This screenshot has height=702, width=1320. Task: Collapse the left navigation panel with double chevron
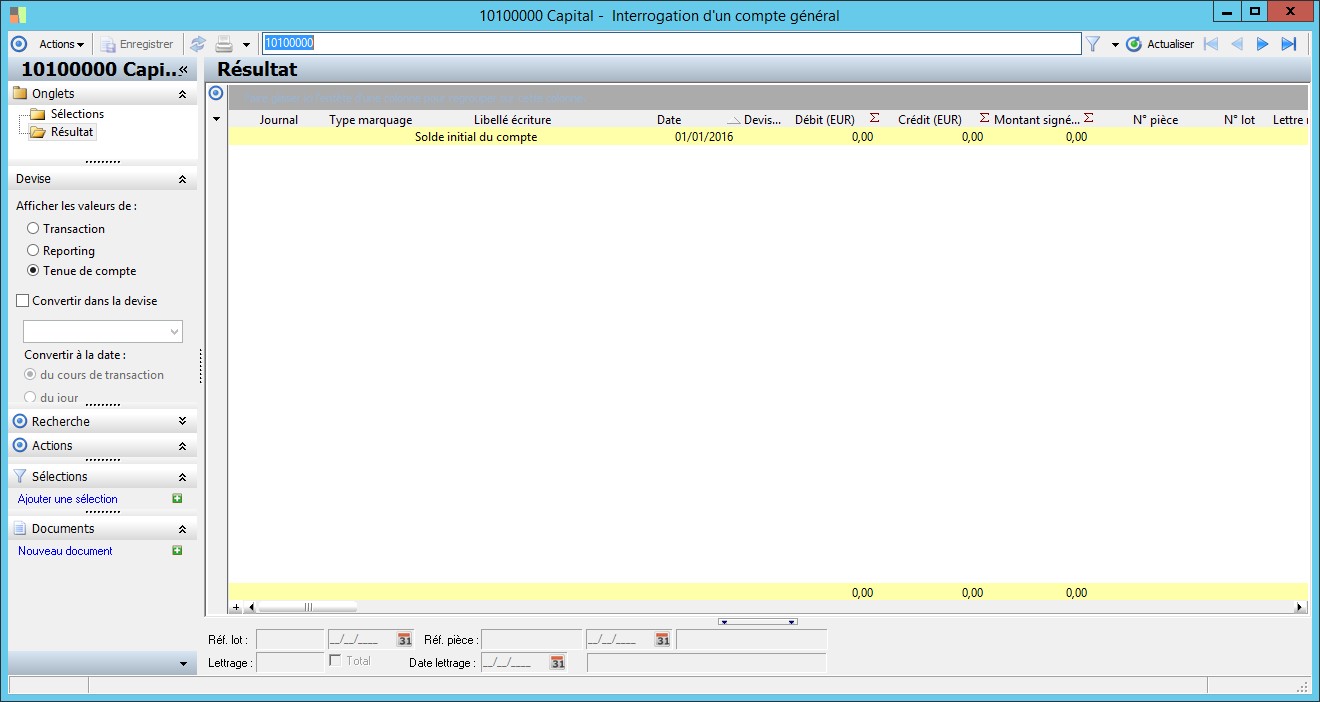(183, 70)
